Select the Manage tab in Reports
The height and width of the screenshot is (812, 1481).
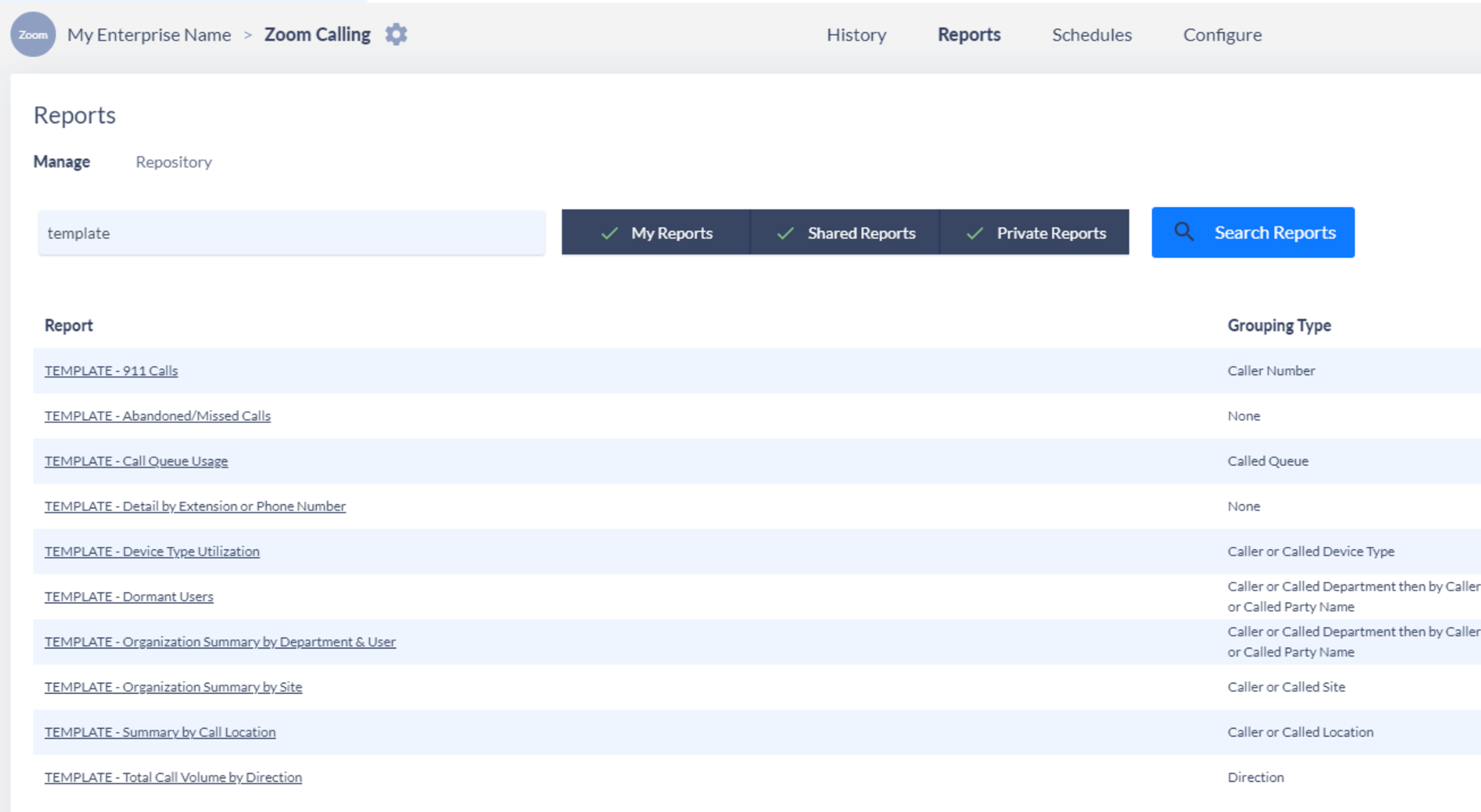62,161
